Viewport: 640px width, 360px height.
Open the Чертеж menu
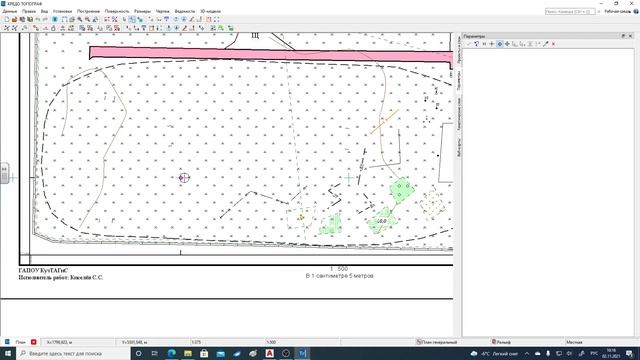pos(162,11)
